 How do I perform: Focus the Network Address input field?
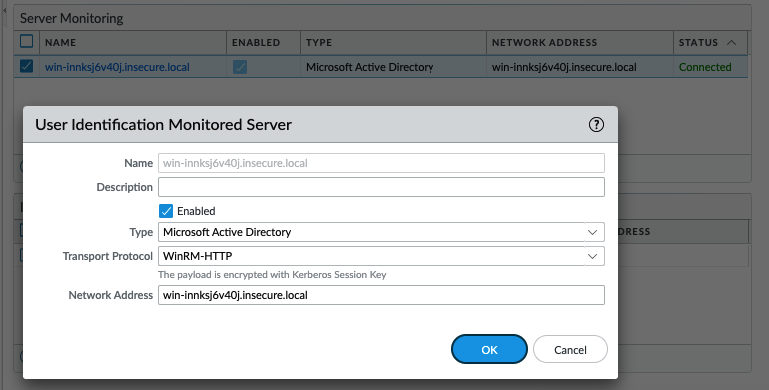[381, 295]
